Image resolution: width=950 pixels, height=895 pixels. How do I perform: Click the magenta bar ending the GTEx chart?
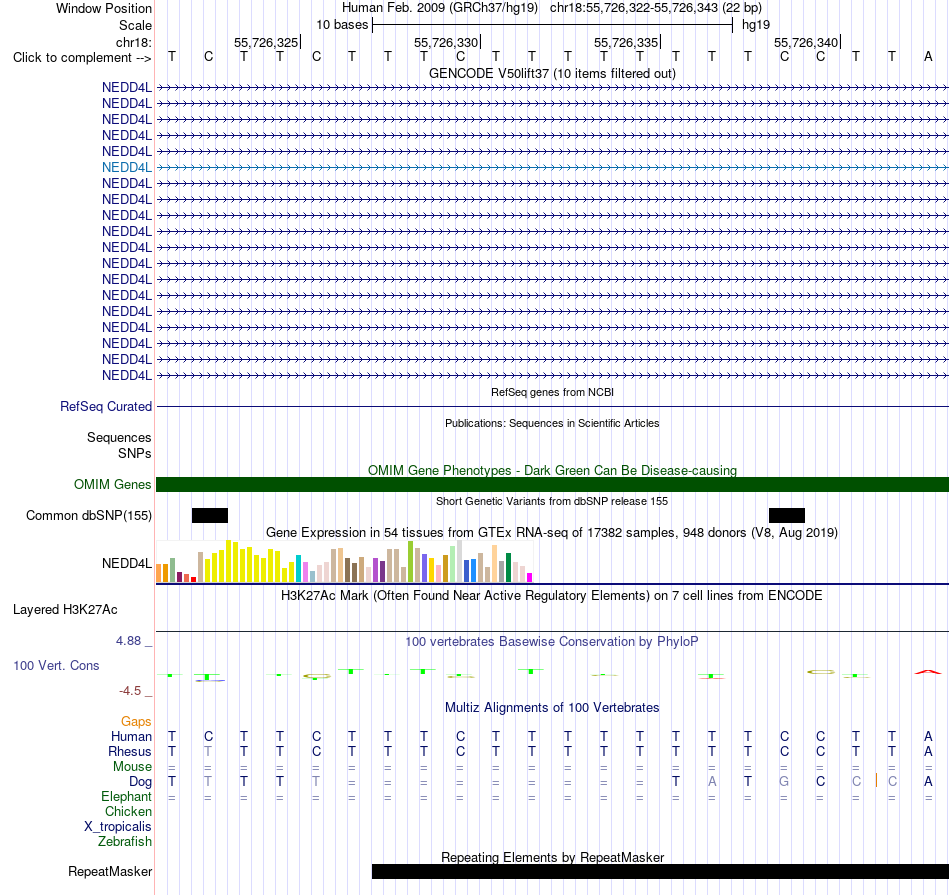click(x=530, y=577)
